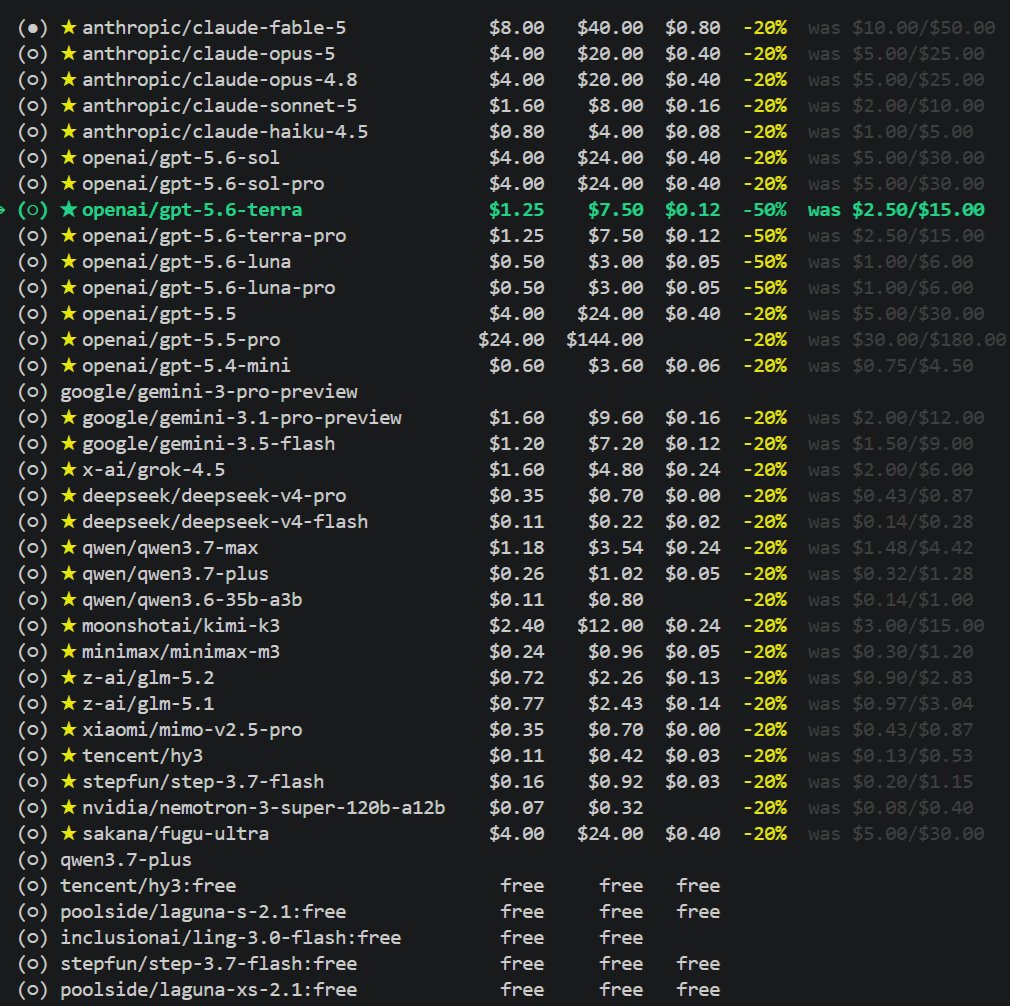Image resolution: width=1010 pixels, height=1006 pixels.
Task: Click model name nvidia/nemotron-3-super-120b-a12b
Action: (263, 808)
